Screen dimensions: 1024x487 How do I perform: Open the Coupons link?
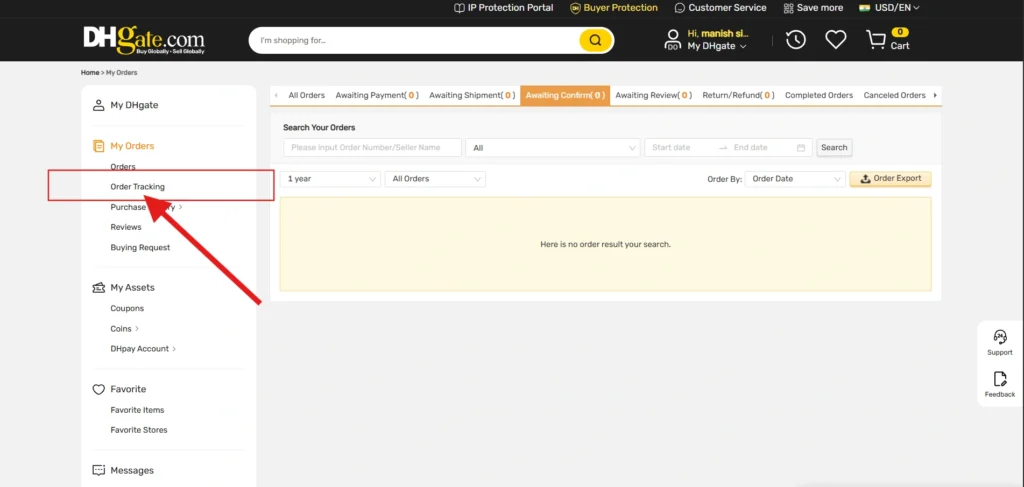point(127,308)
